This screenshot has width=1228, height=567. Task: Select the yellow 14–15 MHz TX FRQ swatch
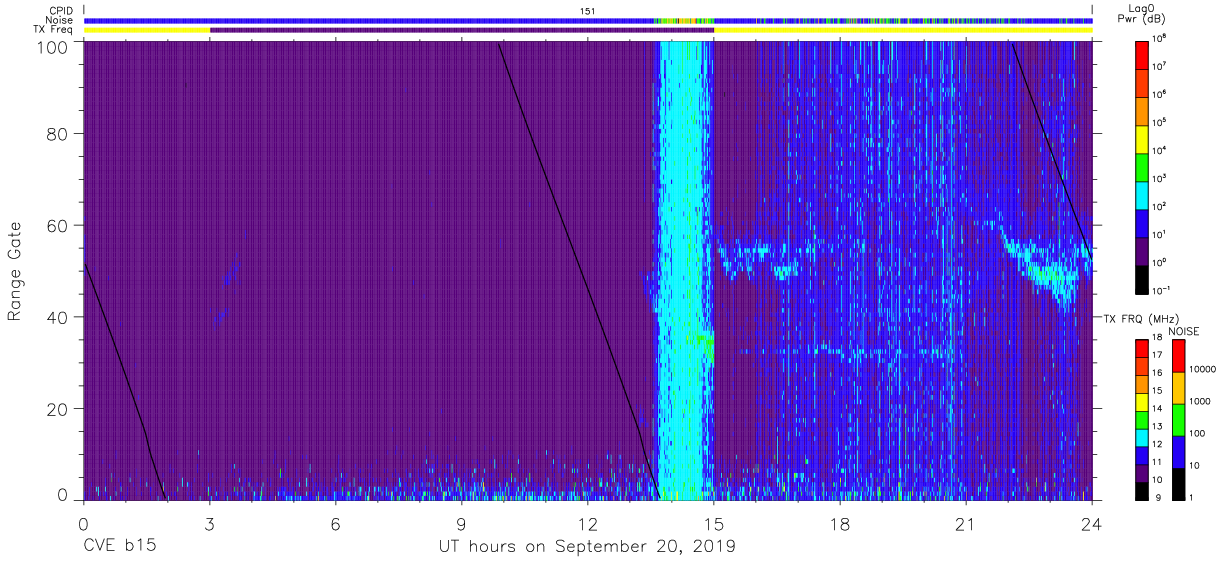[x=1142, y=401]
